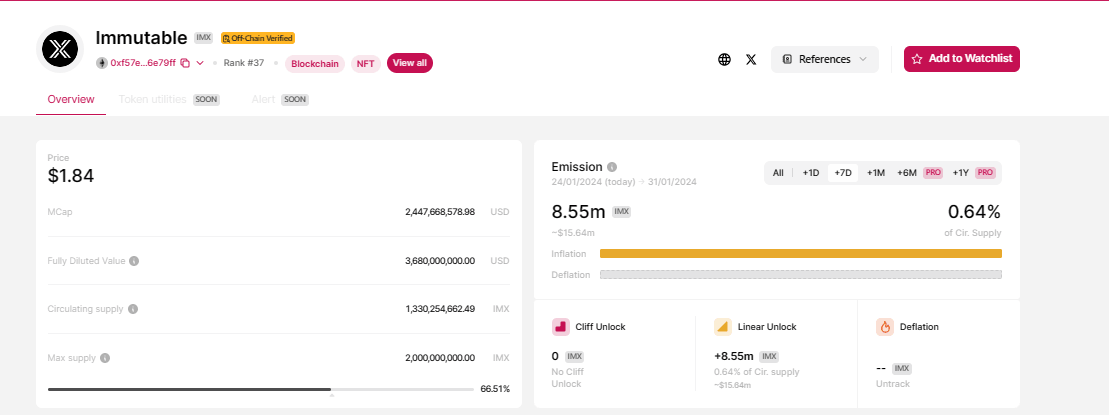Image resolution: width=1109 pixels, height=415 pixels.
Task: Click the info icon beside Max supply
Action: coord(105,357)
